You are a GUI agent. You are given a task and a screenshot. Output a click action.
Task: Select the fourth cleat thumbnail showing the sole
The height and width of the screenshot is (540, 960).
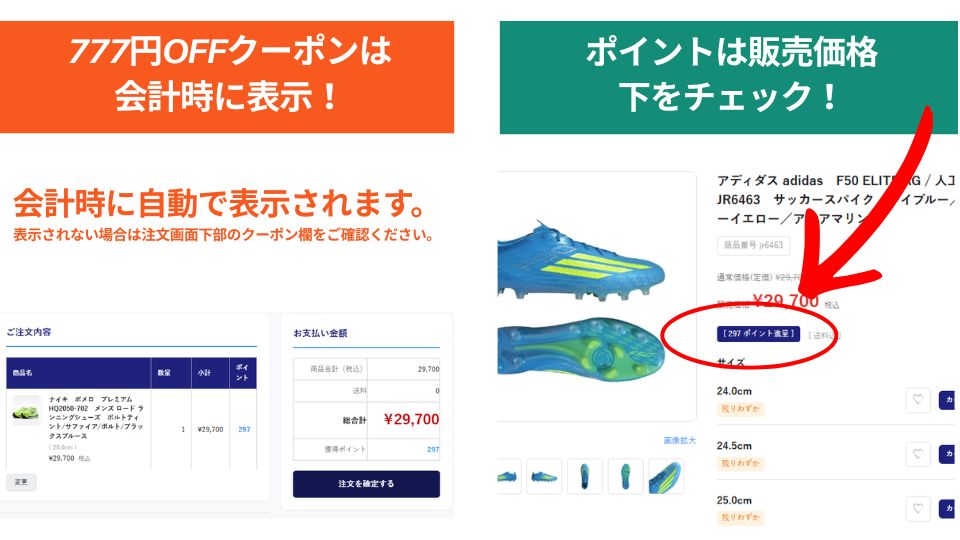click(626, 477)
